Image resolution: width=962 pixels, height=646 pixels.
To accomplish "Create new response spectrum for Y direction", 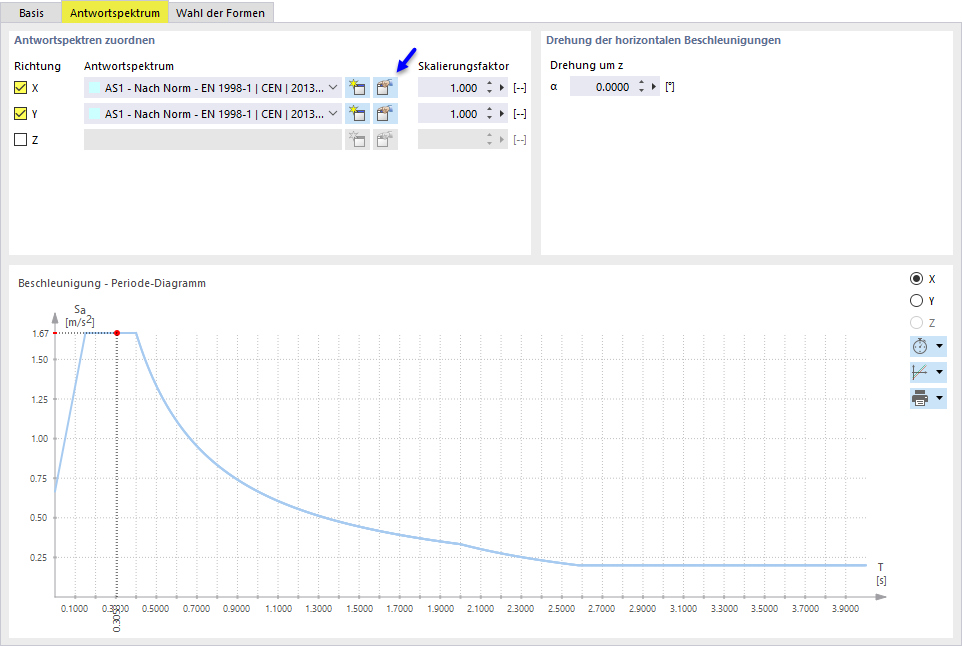I will 357,113.
